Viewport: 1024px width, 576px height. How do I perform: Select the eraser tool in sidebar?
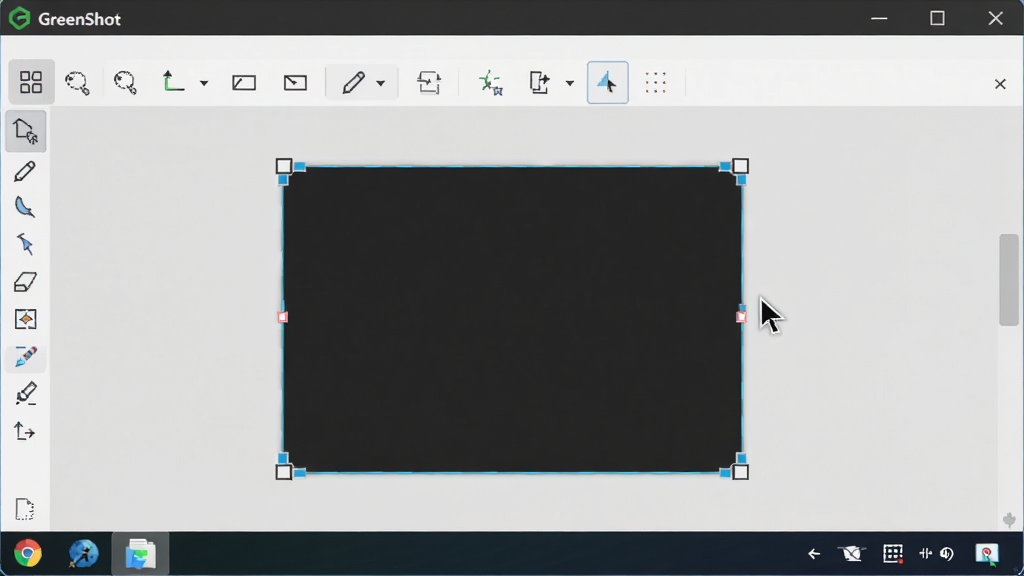coord(25,282)
